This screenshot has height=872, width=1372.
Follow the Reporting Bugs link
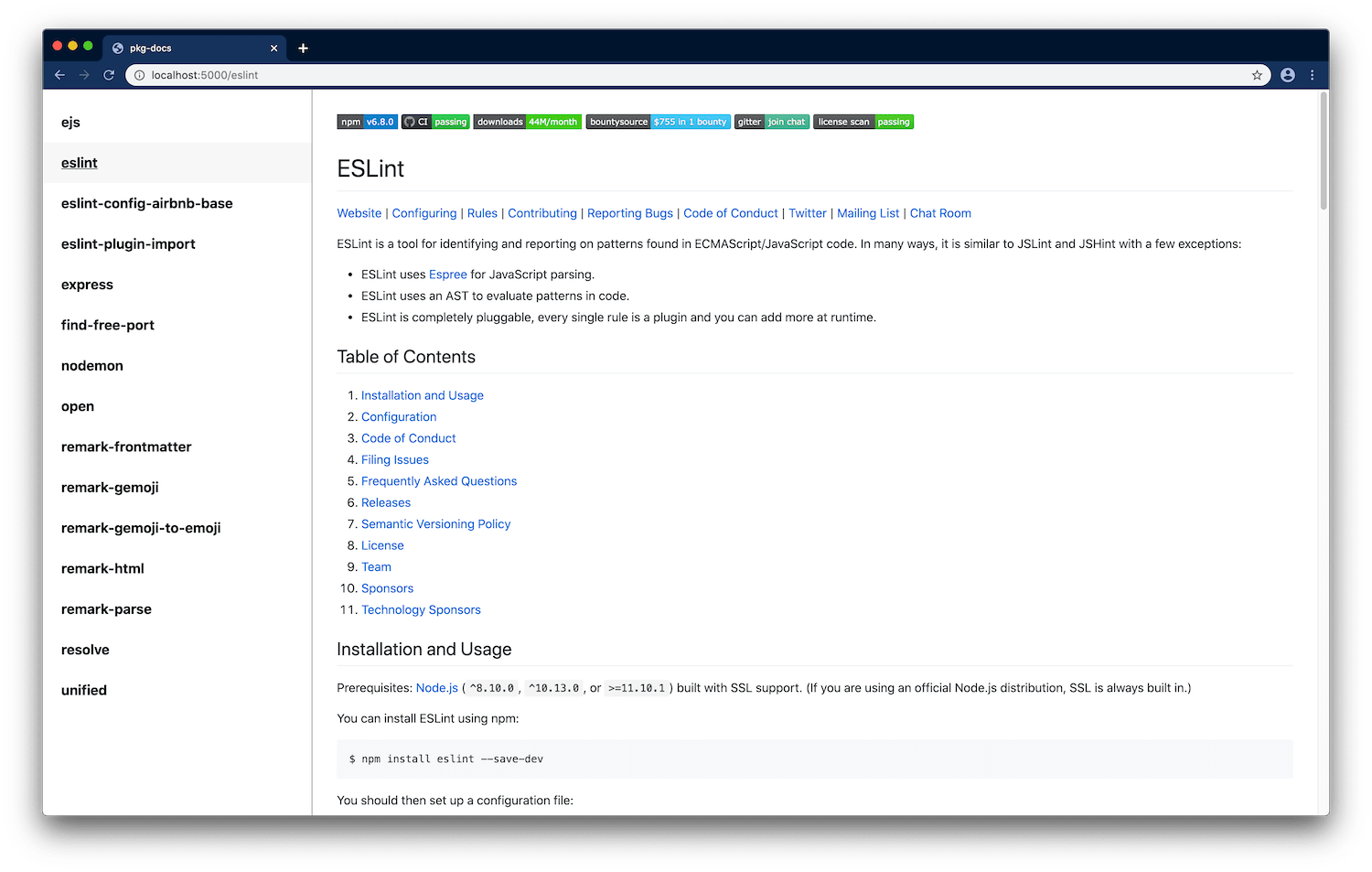tap(630, 213)
